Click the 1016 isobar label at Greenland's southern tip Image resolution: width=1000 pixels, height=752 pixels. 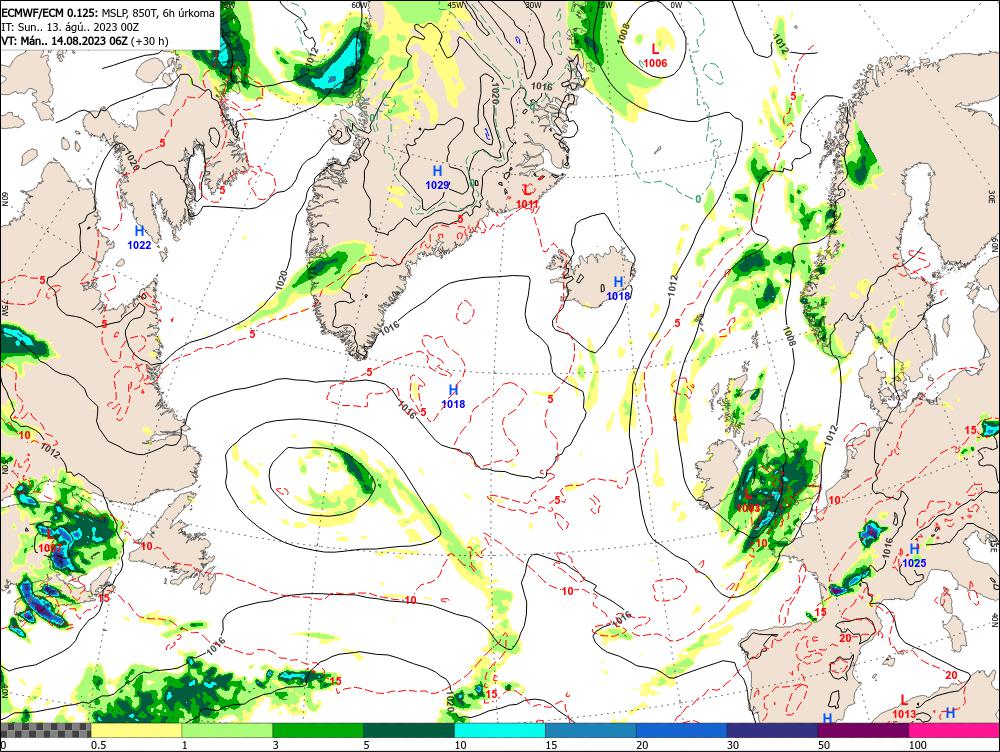[x=389, y=327]
